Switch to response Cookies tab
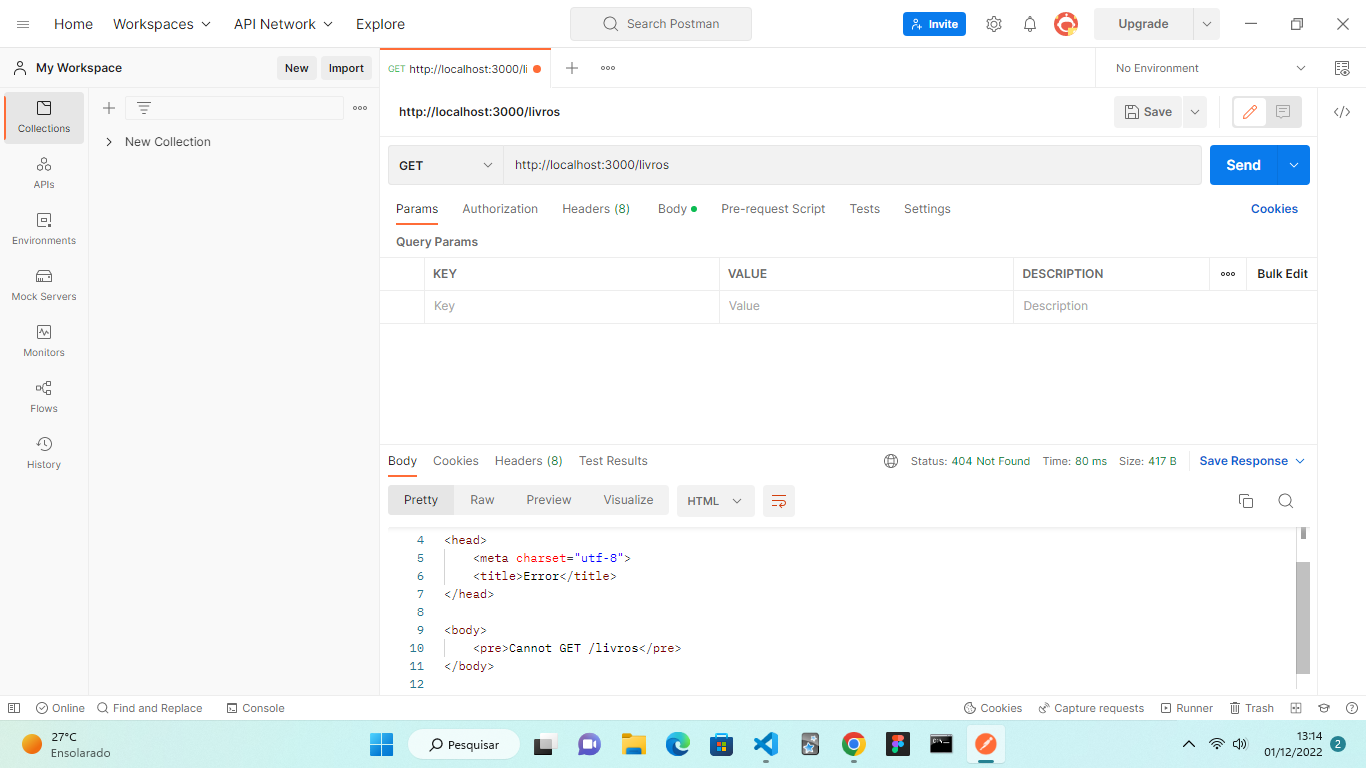Viewport: 1366px width, 768px height. pyautogui.click(x=456, y=461)
